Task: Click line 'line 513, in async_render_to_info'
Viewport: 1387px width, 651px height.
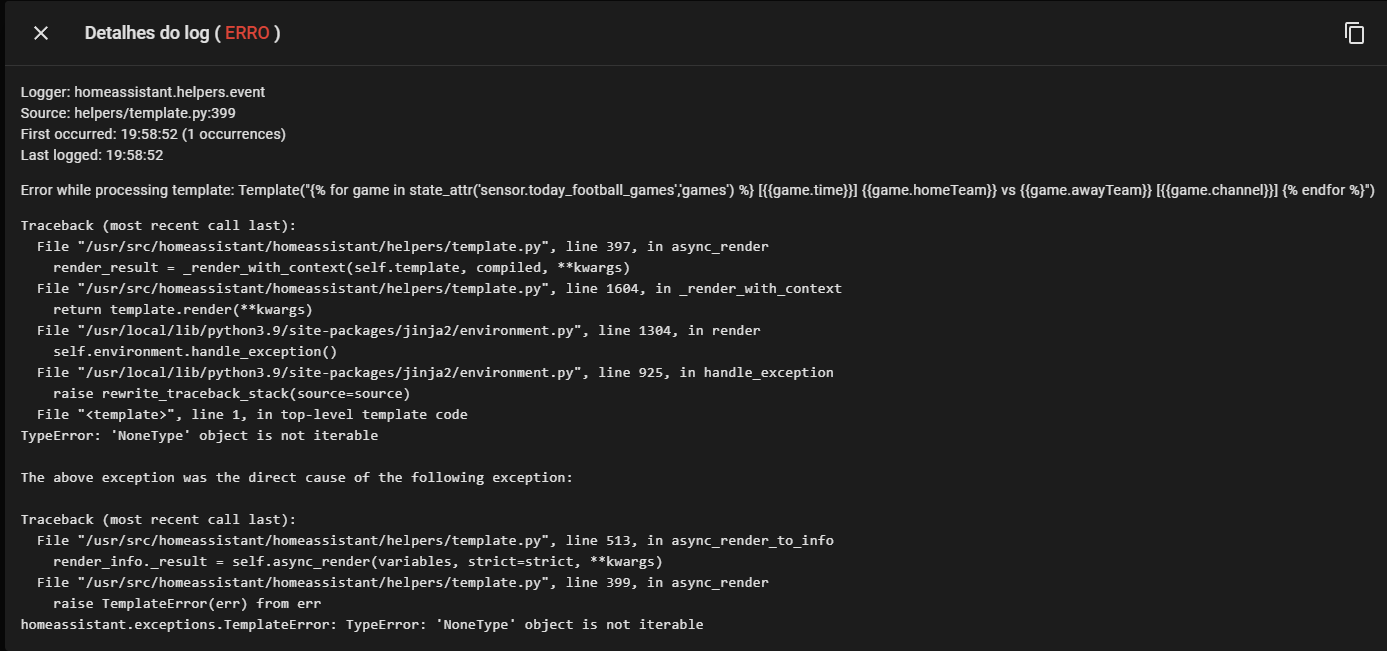Action: tap(435, 540)
